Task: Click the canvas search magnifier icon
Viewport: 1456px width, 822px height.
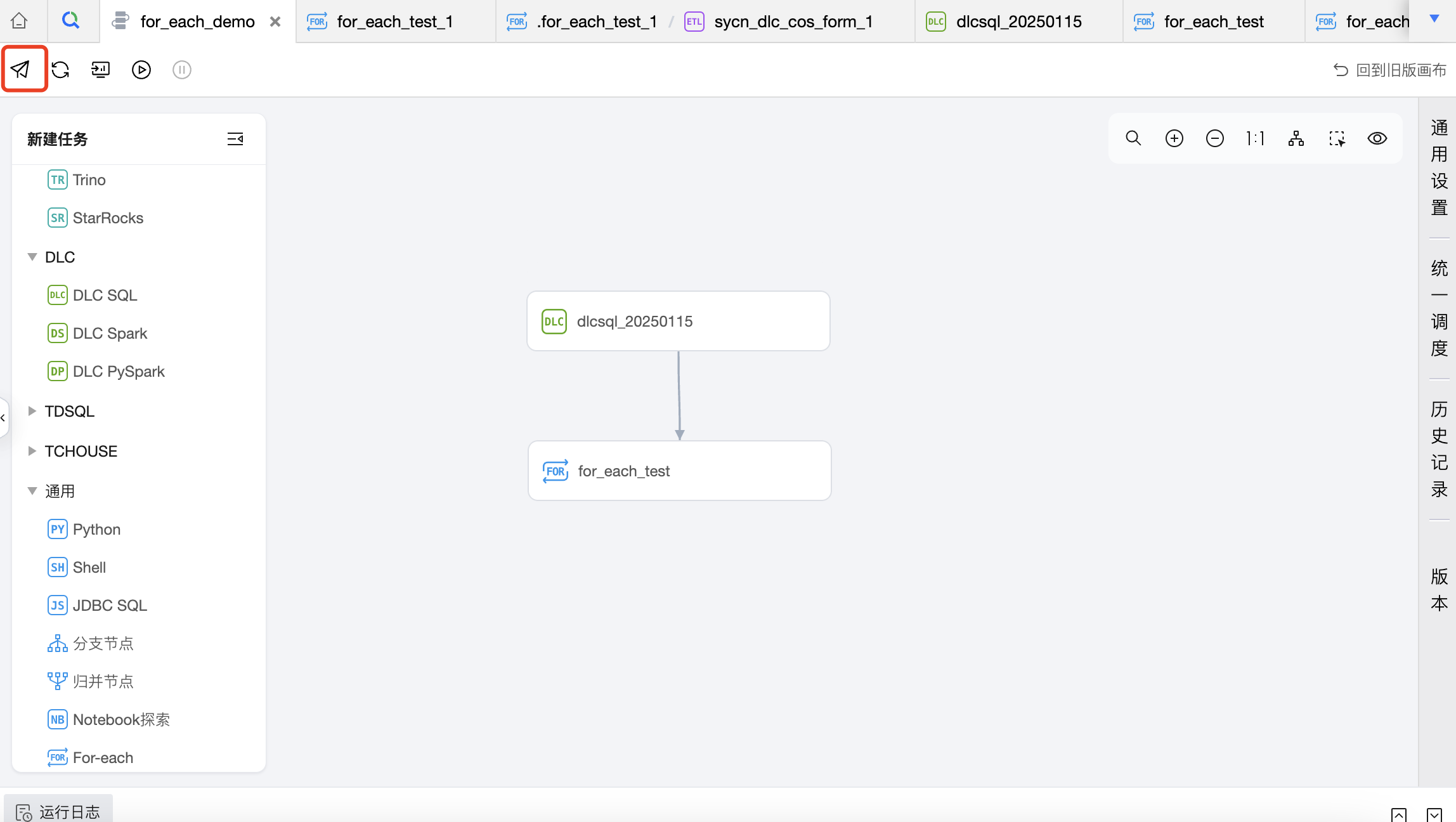Action: tap(1133, 138)
